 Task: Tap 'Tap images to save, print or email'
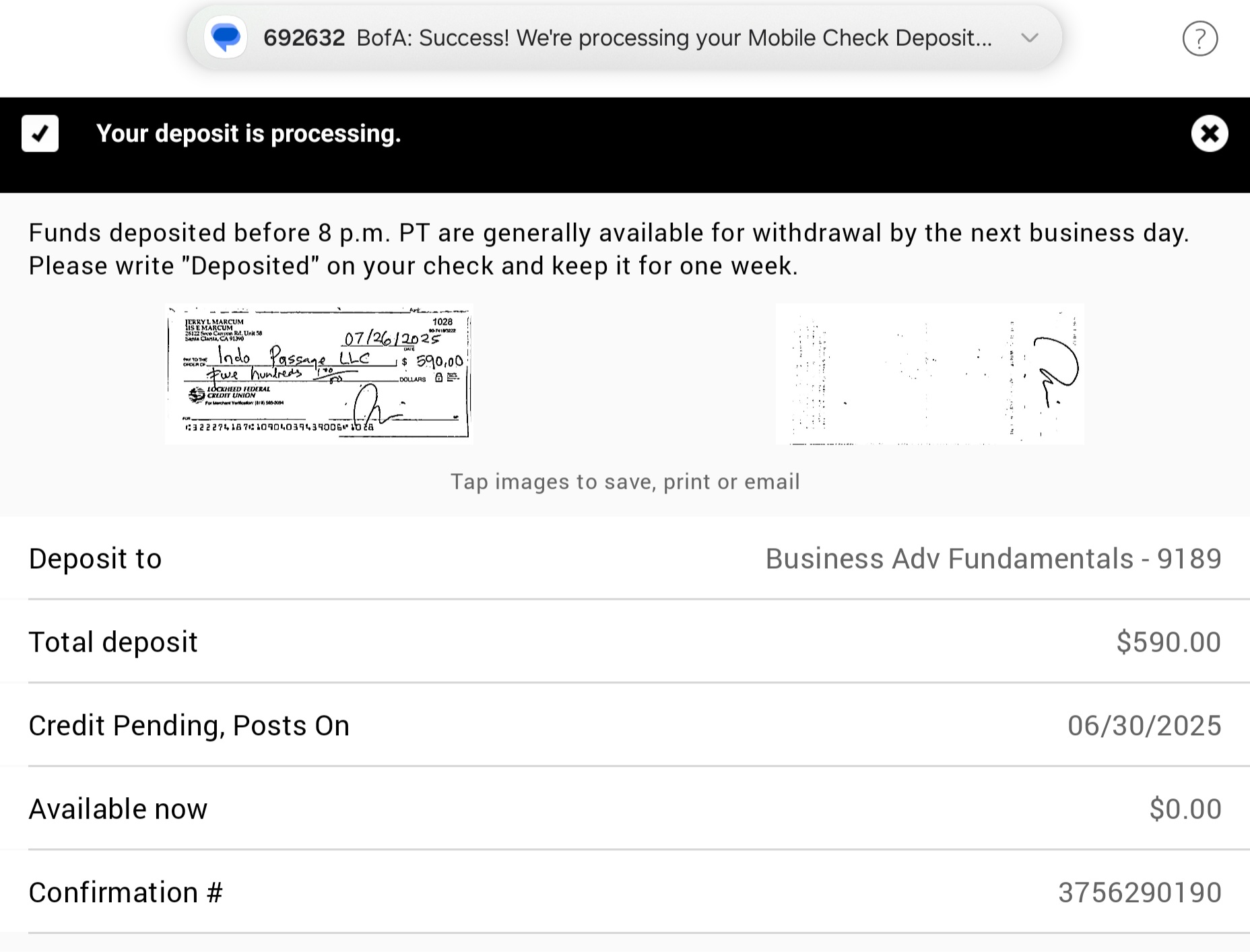click(x=624, y=482)
